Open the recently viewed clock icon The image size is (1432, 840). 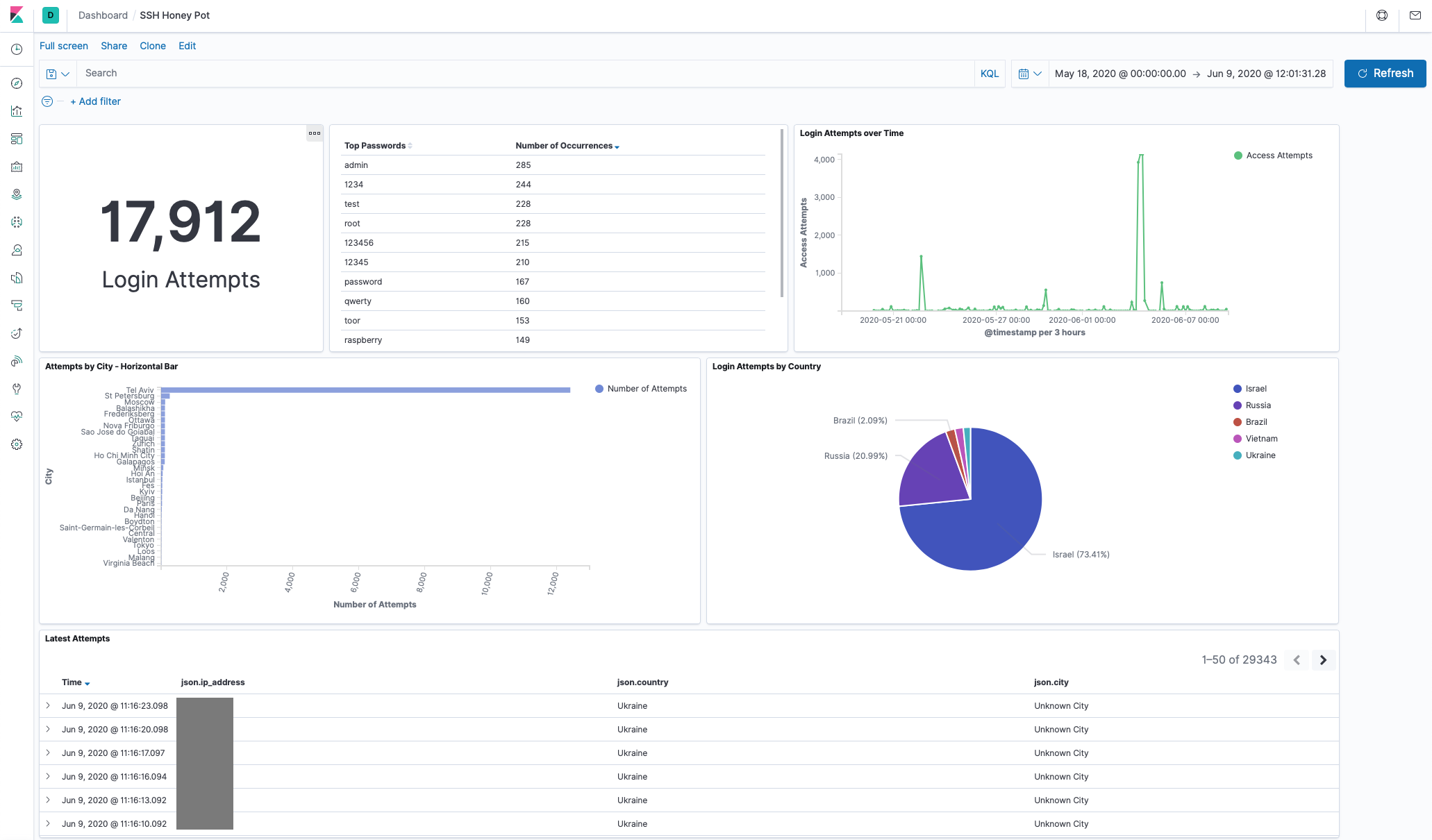coord(17,49)
